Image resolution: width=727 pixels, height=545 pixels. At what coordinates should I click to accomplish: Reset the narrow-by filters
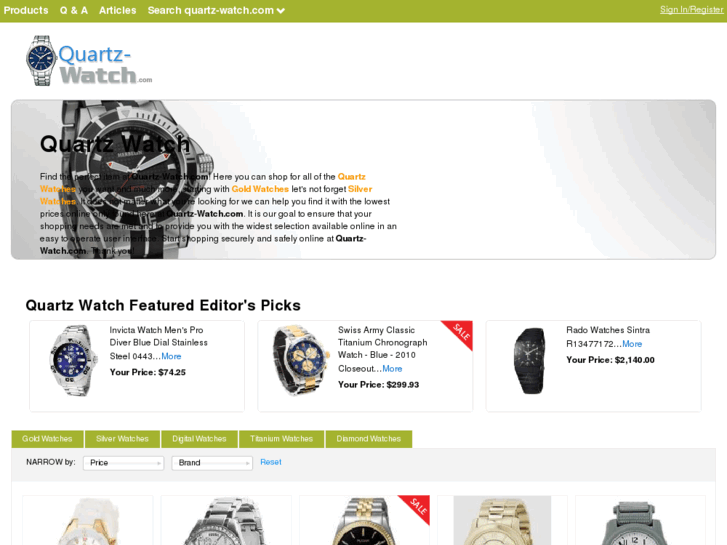pos(271,462)
